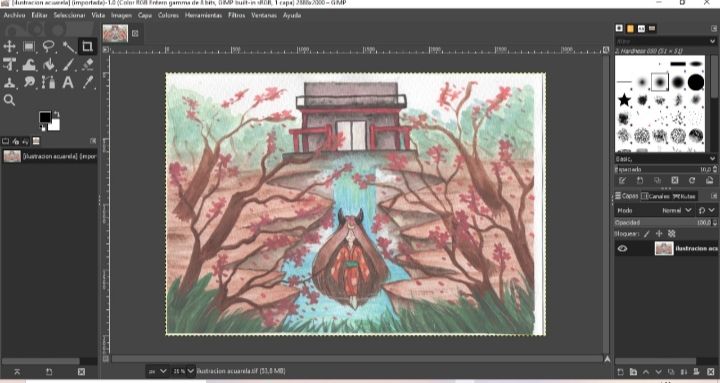Select the Text tool
The height and width of the screenshot is (383, 720).
68,82
